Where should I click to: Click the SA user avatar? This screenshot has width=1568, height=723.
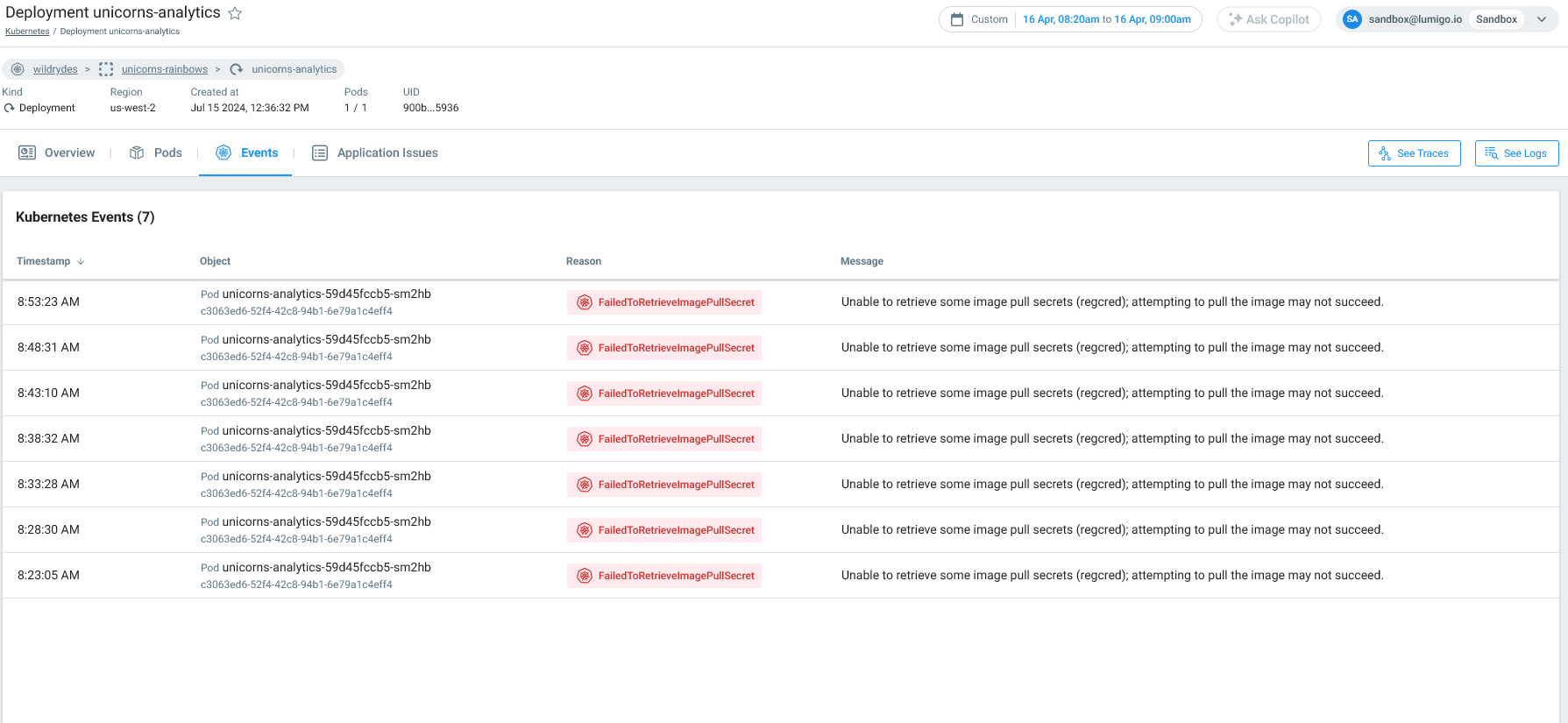[x=1352, y=19]
